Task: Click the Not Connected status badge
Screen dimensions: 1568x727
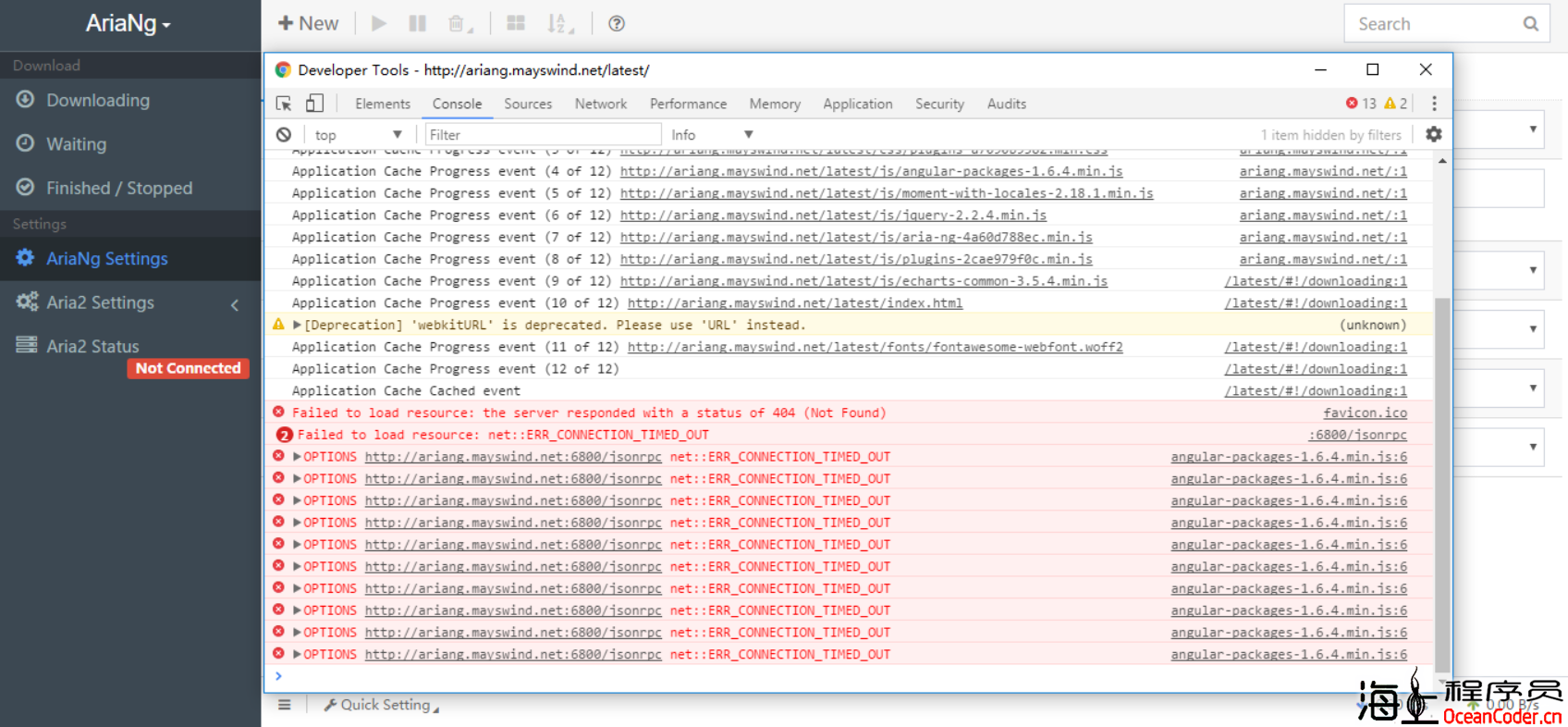Action: pyautogui.click(x=188, y=368)
